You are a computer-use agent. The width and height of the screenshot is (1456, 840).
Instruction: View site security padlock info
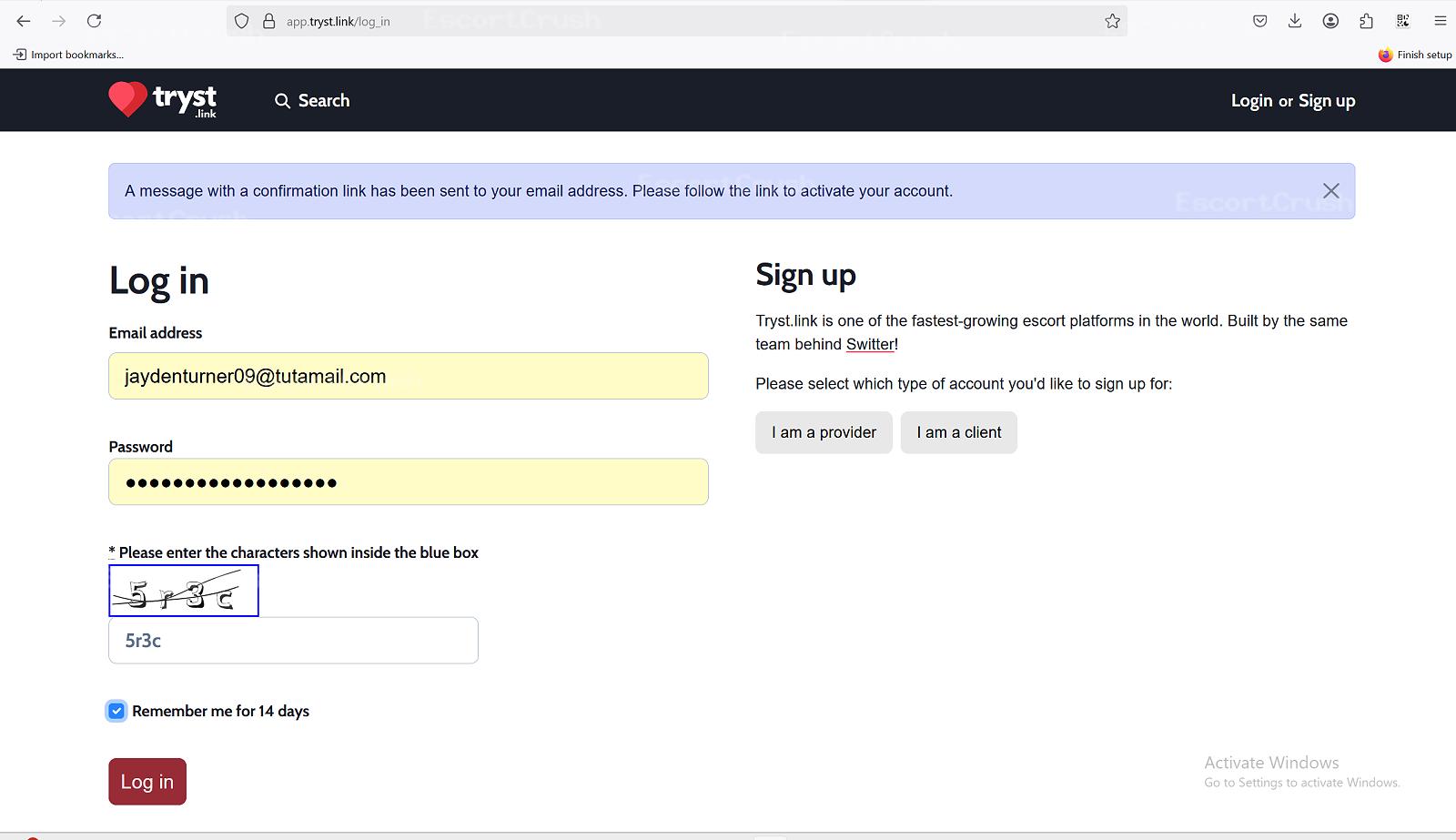(268, 21)
